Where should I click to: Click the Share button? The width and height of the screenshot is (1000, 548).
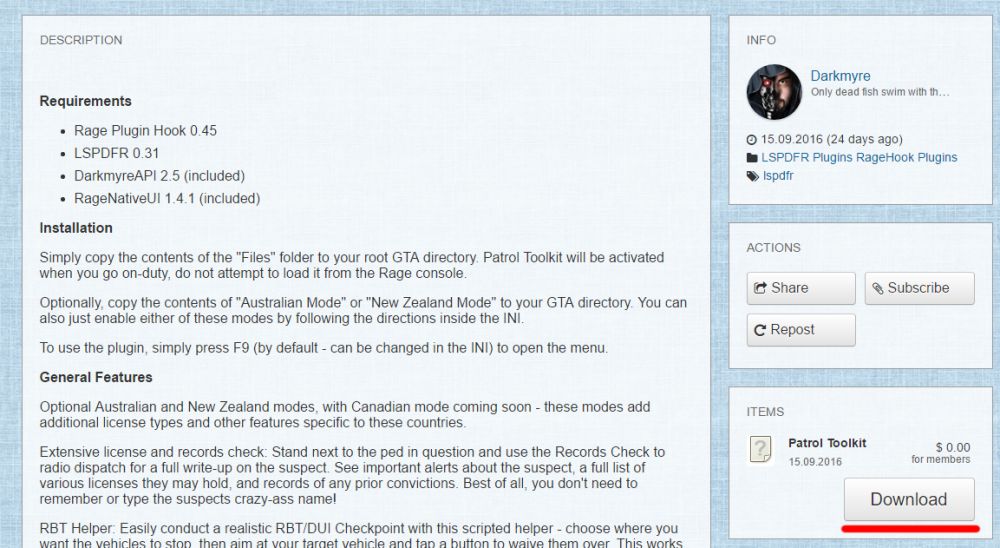[x=801, y=288]
